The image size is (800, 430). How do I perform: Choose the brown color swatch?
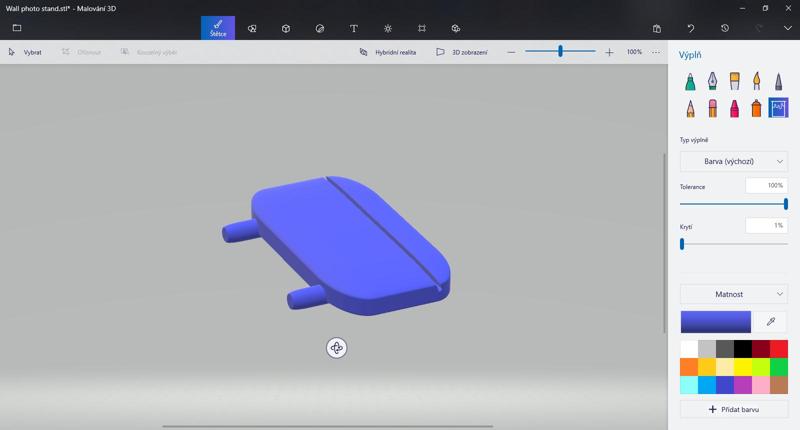[x=779, y=385]
